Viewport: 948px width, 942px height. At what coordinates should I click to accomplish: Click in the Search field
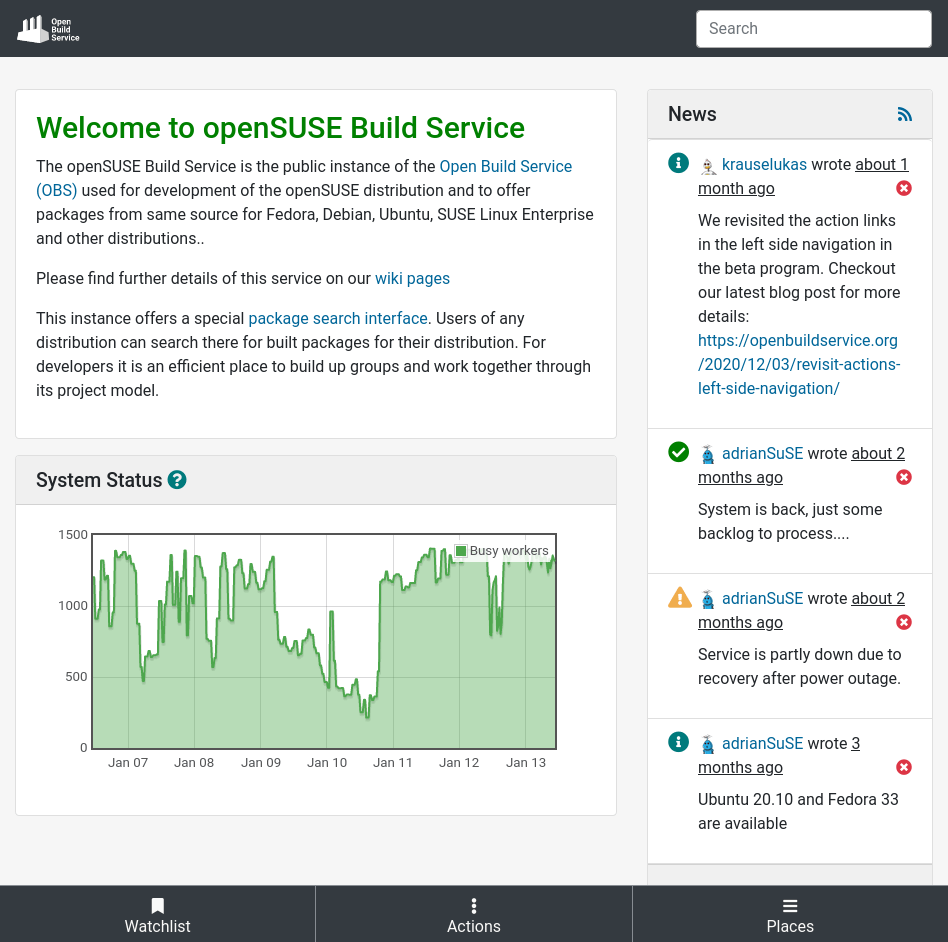coord(813,29)
